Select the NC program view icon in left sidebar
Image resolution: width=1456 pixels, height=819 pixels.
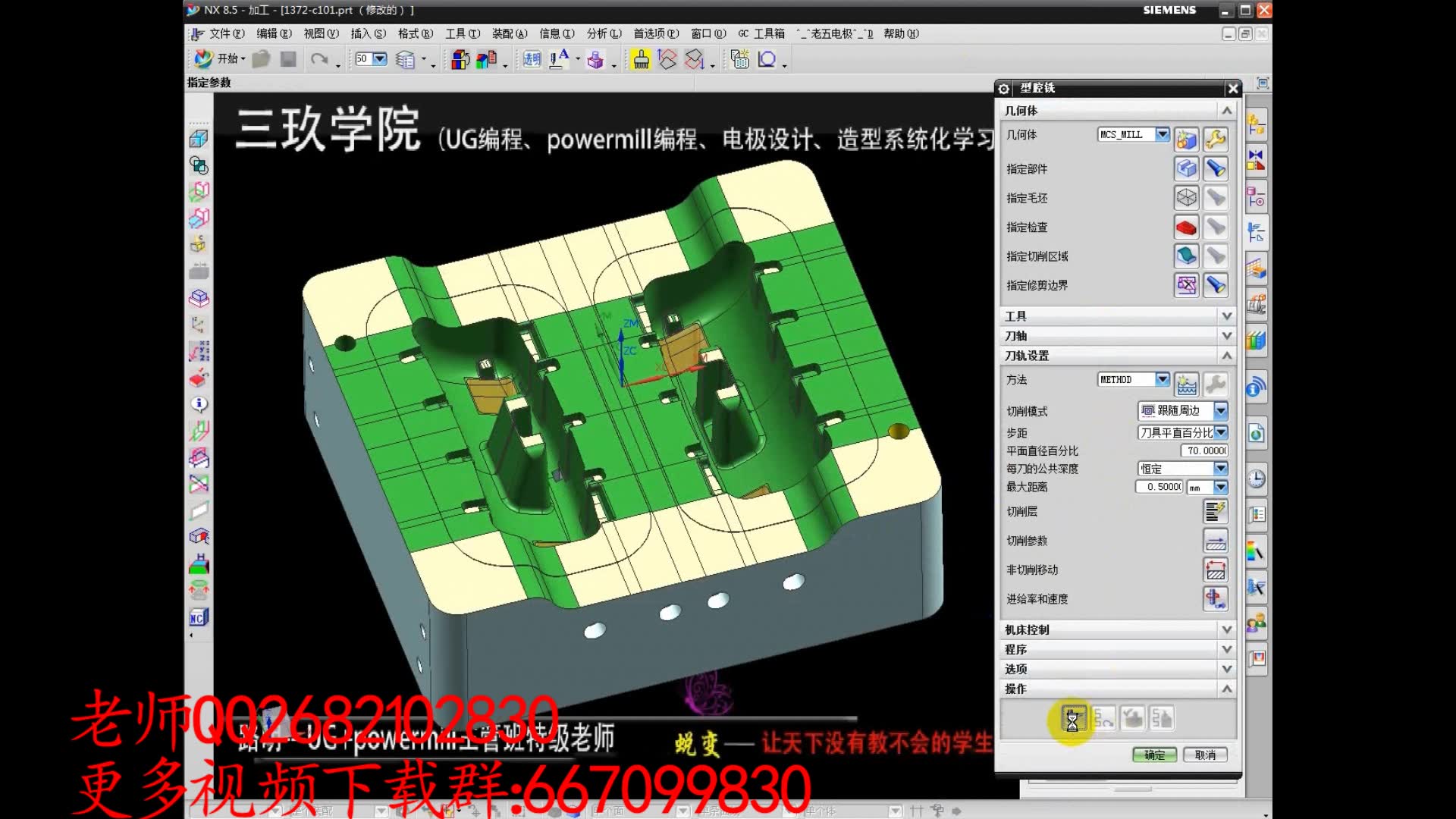199,617
